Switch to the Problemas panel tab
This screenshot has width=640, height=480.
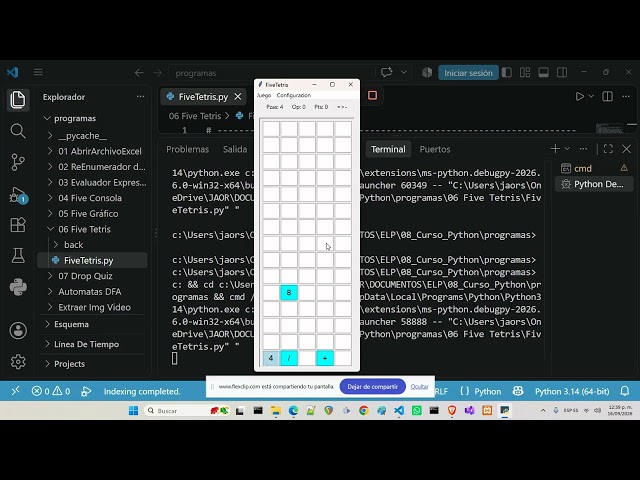point(187,149)
